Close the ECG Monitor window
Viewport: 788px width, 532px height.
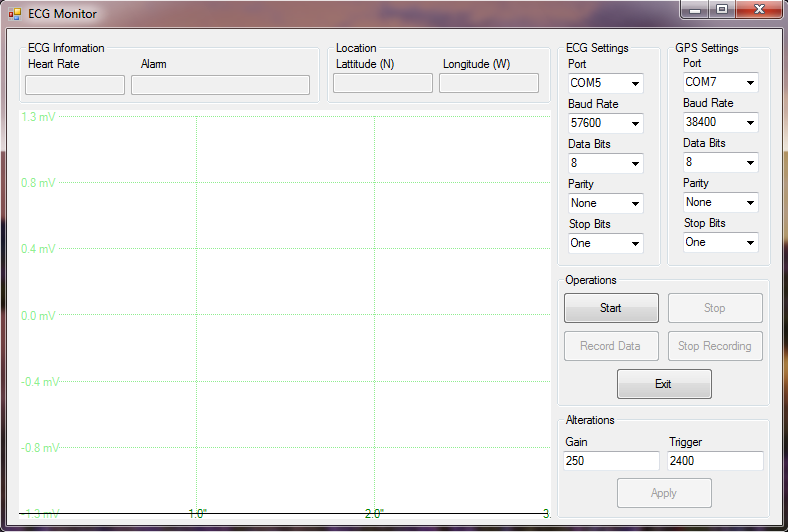click(x=759, y=10)
